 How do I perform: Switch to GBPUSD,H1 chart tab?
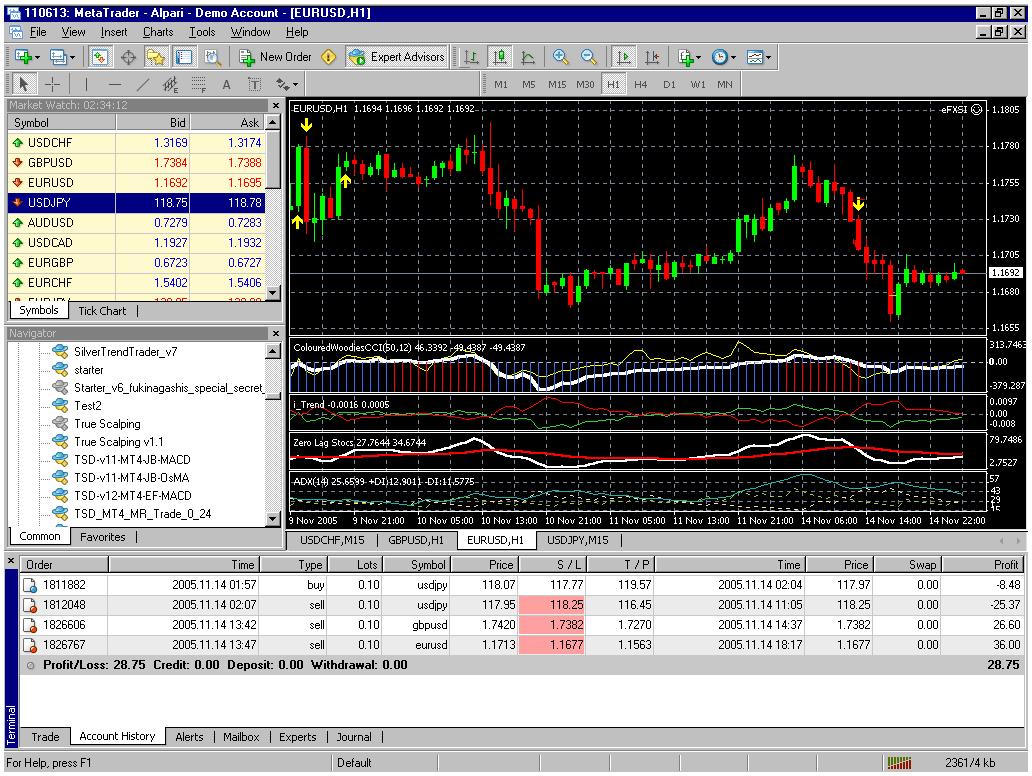pos(416,540)
